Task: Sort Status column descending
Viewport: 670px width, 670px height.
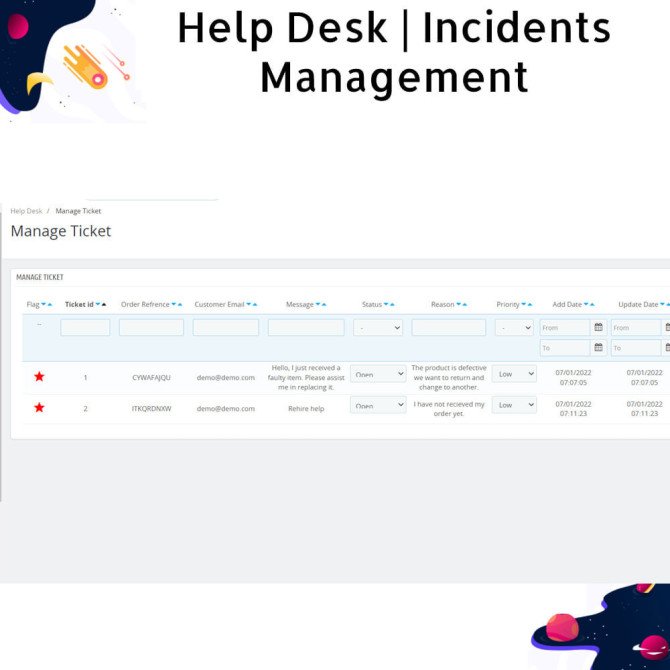Action: [386, 304]
